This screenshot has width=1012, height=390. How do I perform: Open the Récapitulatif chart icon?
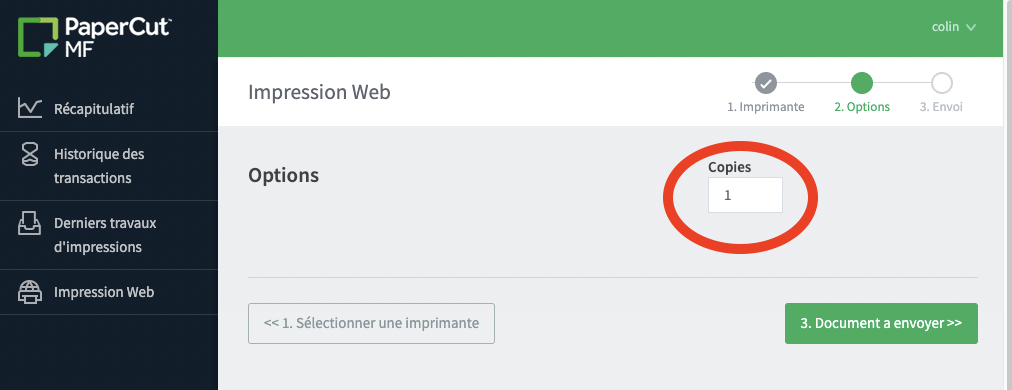(x=30, y=108)
